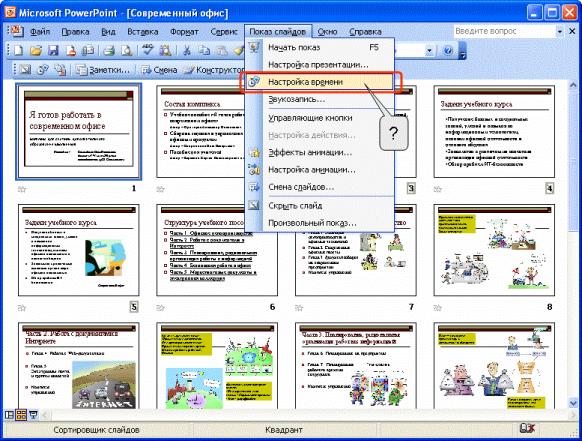The width and height of the screenshot is (582, 441).
Task: Click the Slide Sorter view icon at bottom
Action: [x=21, y=415]
